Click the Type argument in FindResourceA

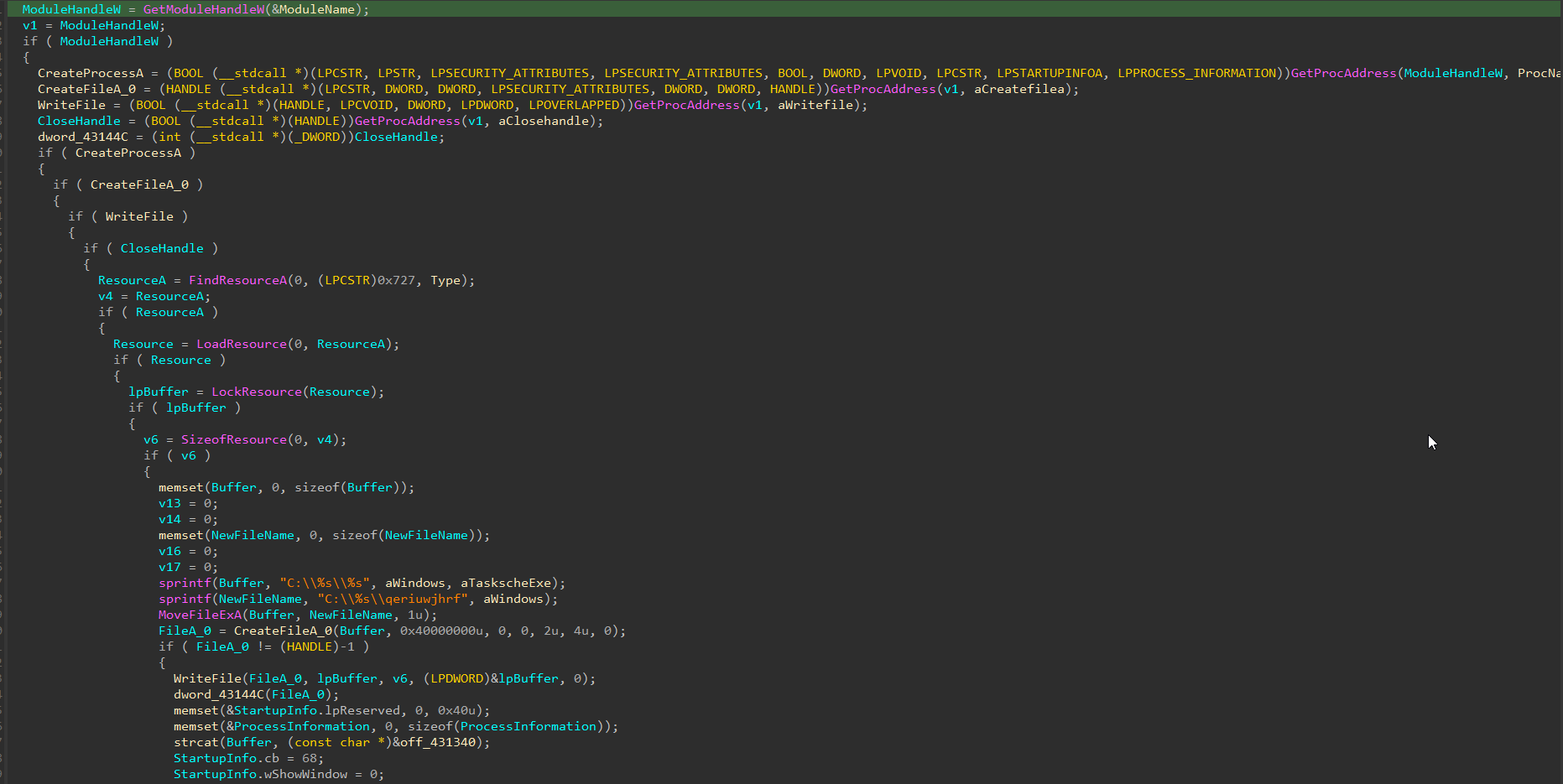[445, 280]
